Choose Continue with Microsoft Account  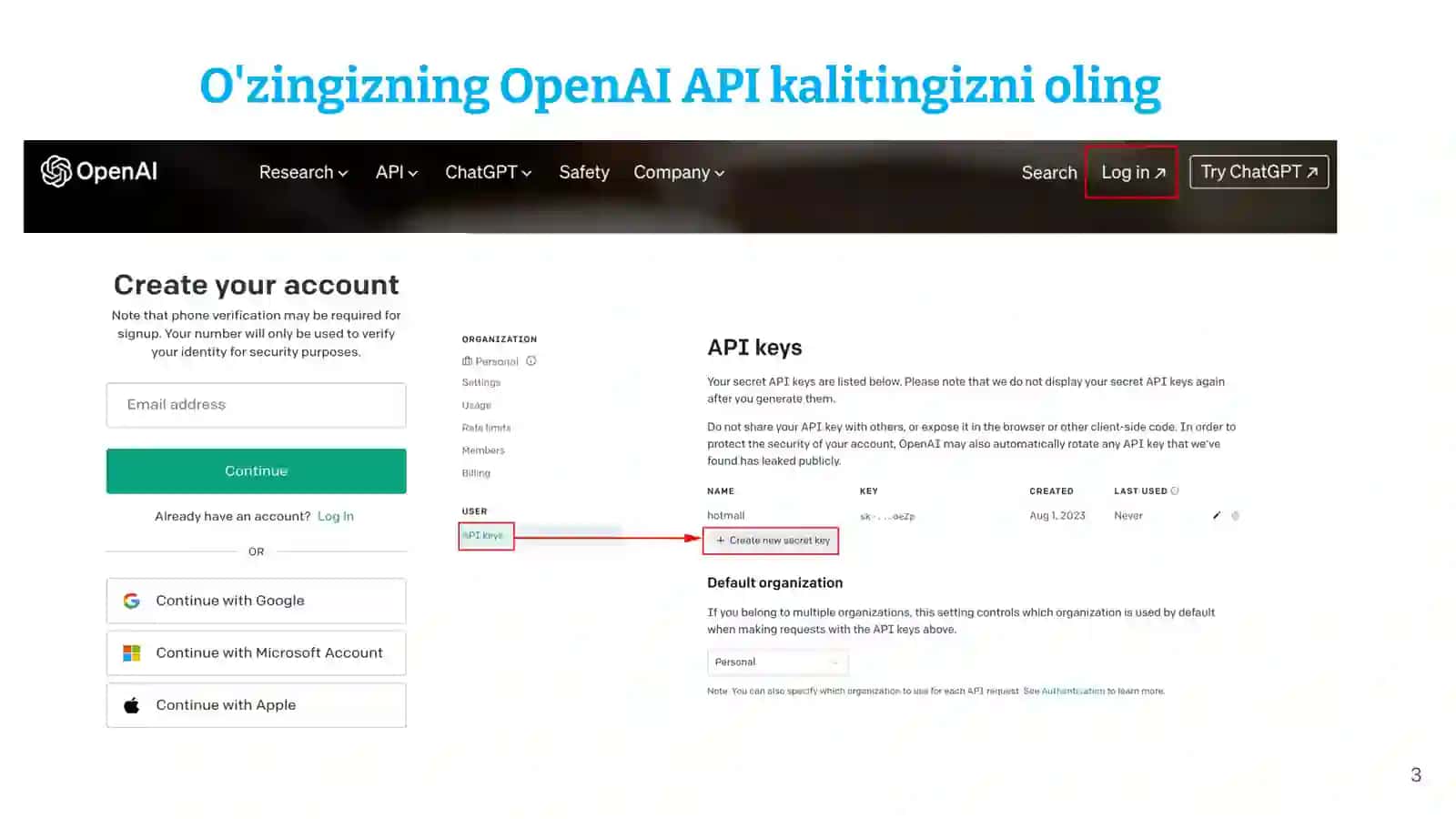pyautogui.click(x=256, y=652)
